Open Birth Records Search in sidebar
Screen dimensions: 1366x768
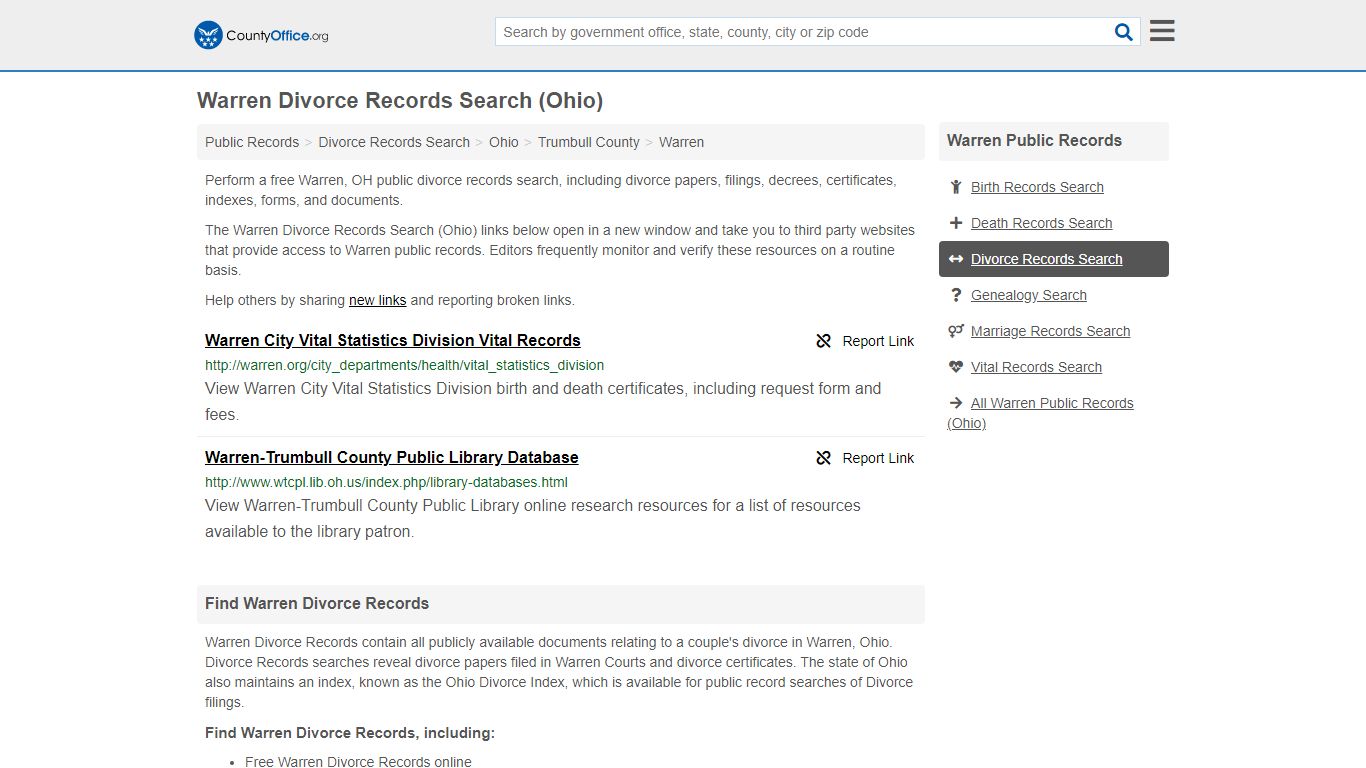coord(1037,187)
